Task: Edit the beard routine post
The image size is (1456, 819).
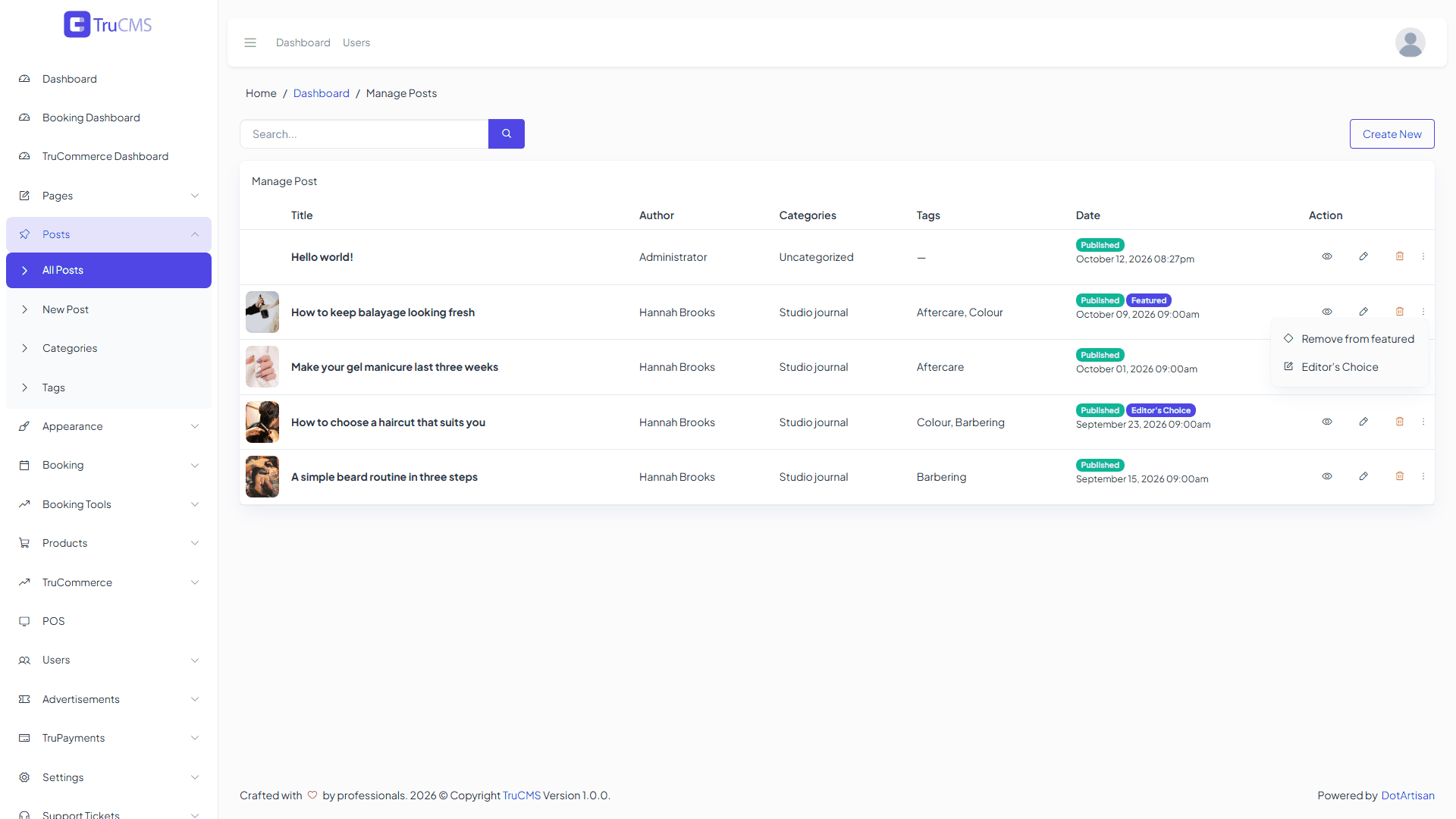Action: [x=1363, y=476]
